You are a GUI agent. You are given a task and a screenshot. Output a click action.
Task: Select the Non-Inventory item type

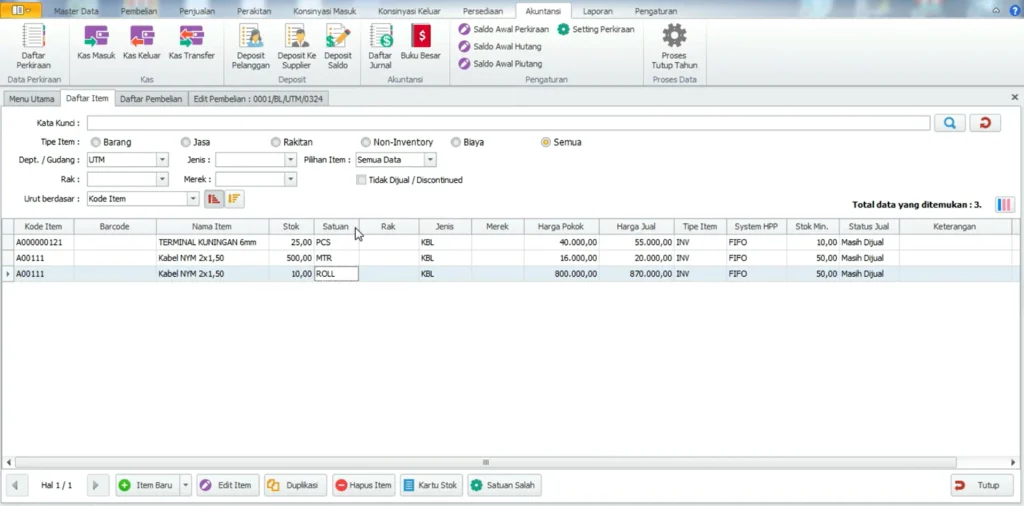[366, 142]
